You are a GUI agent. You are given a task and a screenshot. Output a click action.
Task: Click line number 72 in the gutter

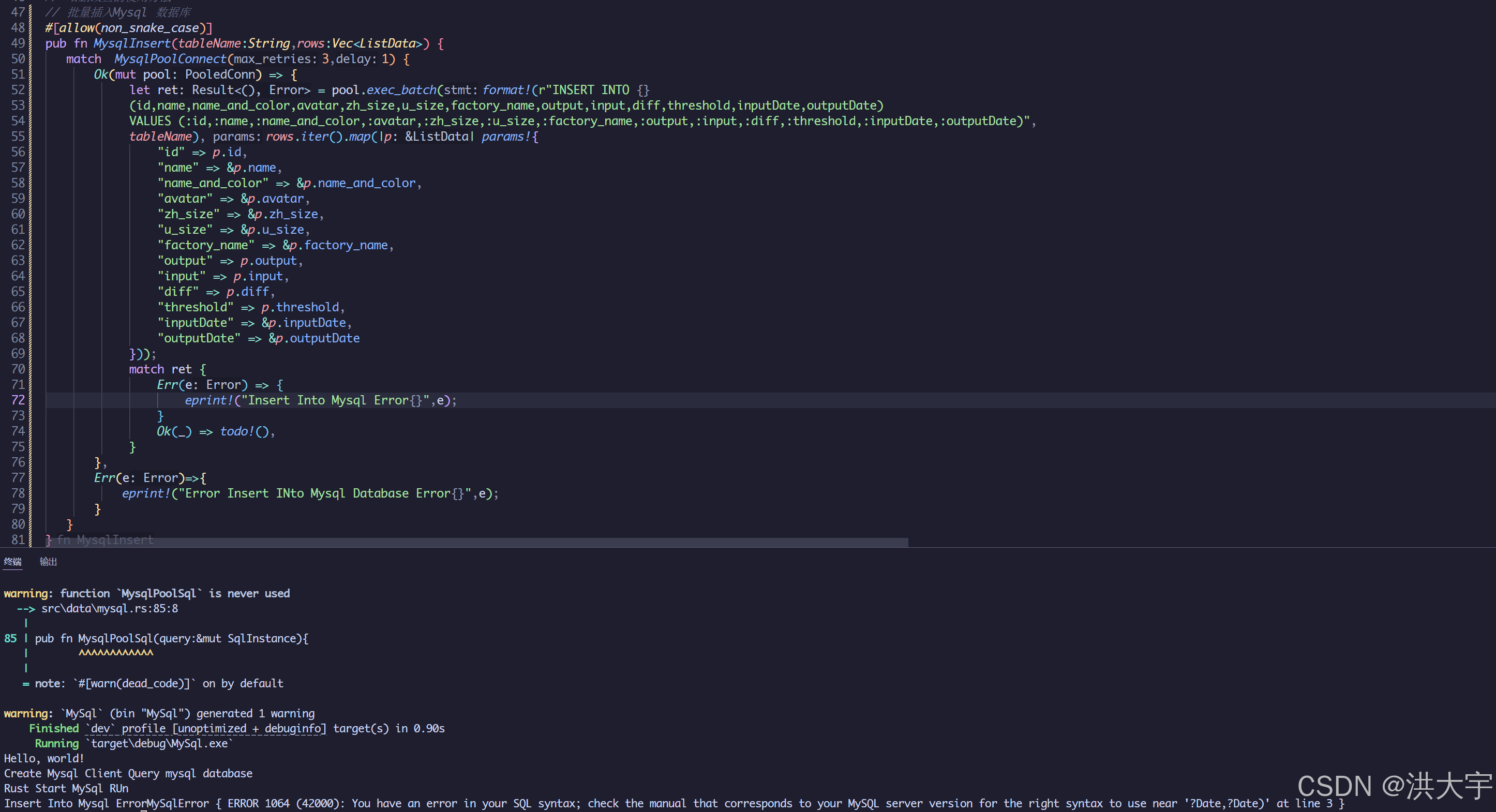click(x=18, y=400)
